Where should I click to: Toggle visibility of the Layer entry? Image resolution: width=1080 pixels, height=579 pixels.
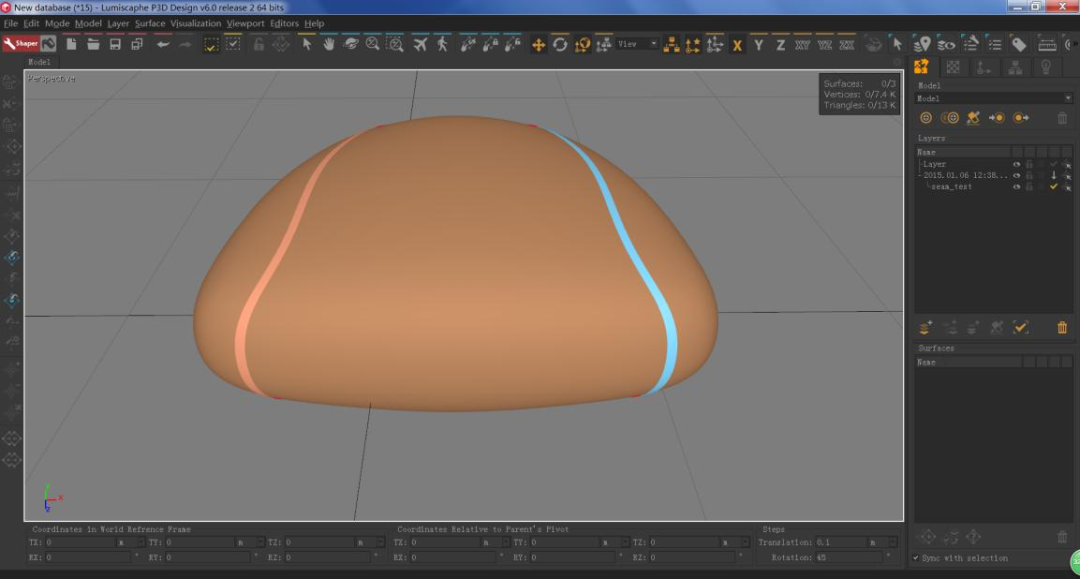[x=1017, y=164]
